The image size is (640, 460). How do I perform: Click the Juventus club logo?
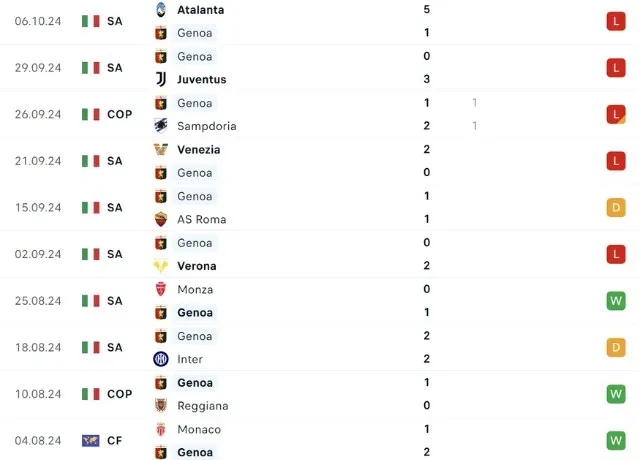coord(160,80)
